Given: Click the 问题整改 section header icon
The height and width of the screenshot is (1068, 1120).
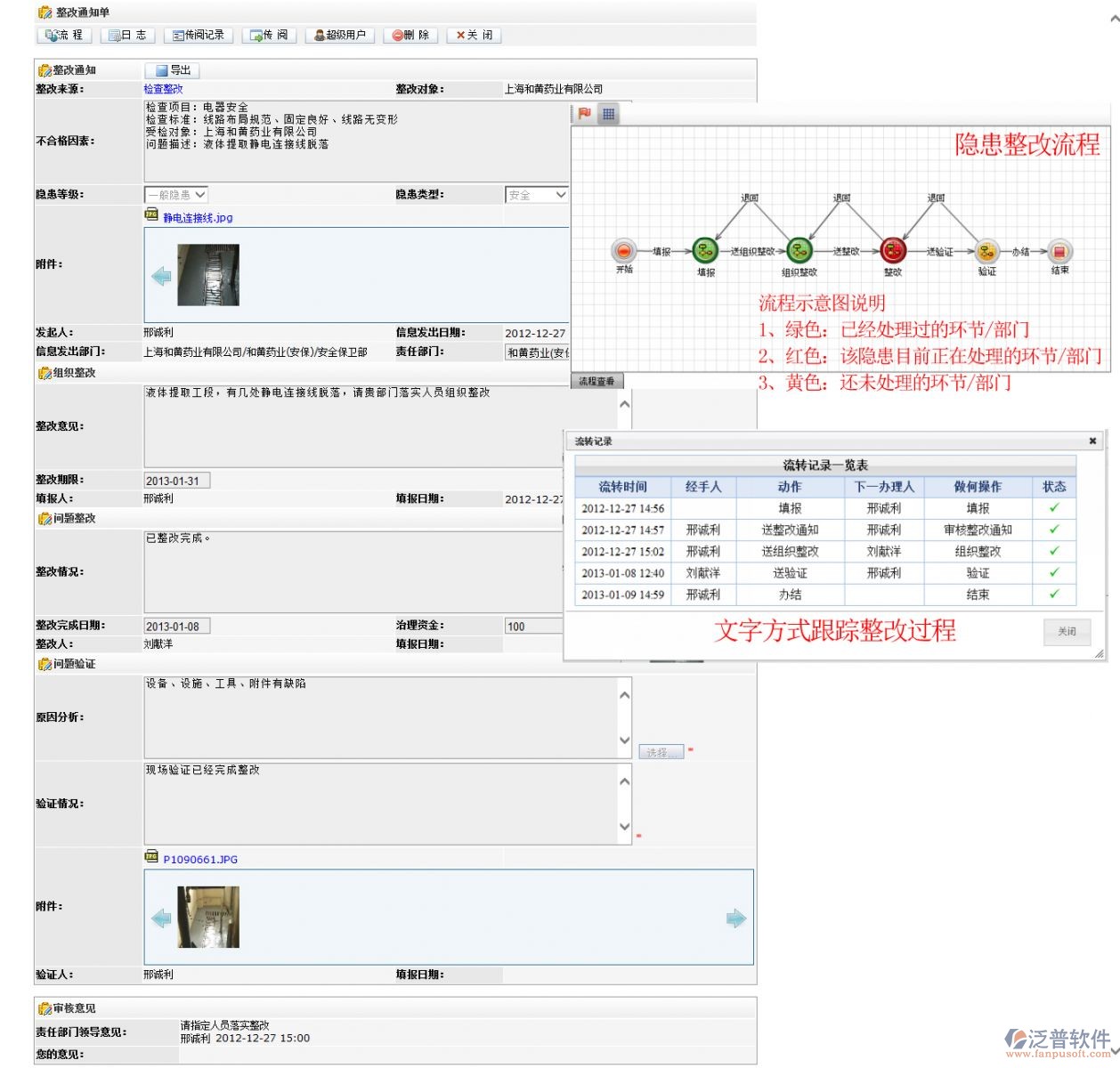Looking at the screenshot, I should 45,518.
